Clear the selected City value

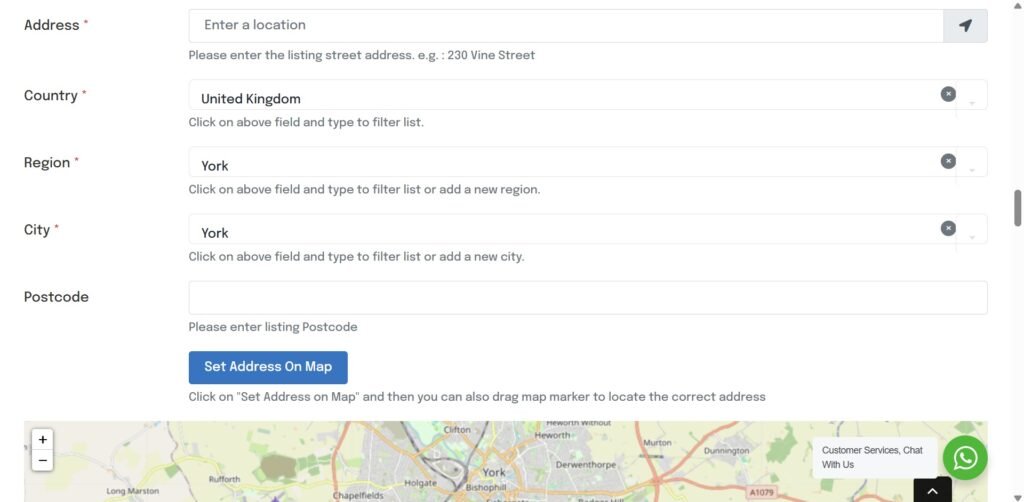click(948, 228)
